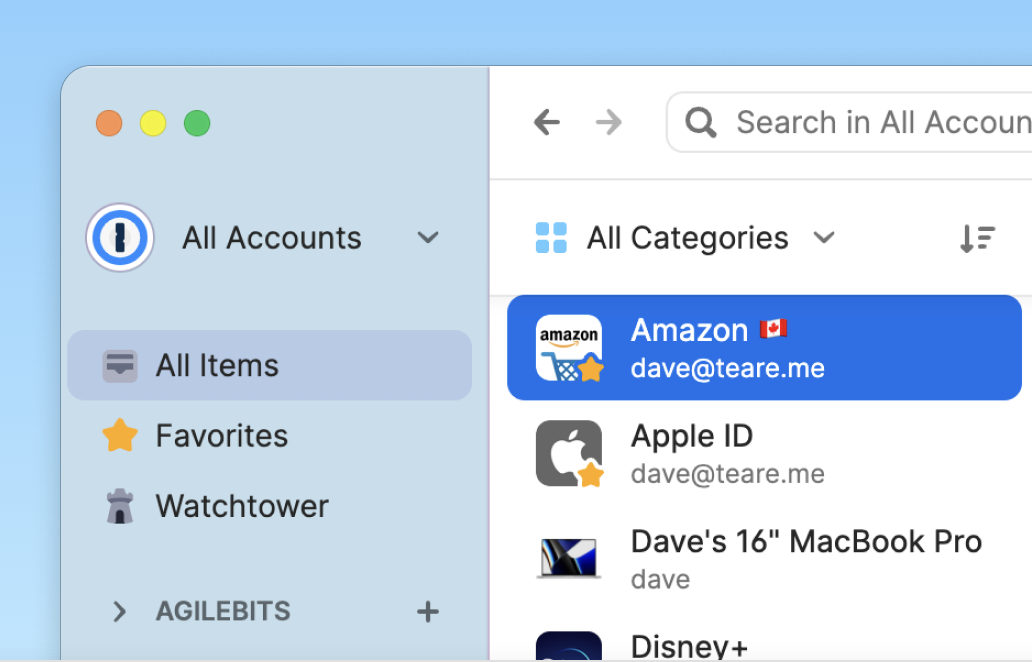Open the All Categories dropdown
1032x662 pixels.
(x=686, y=238)
